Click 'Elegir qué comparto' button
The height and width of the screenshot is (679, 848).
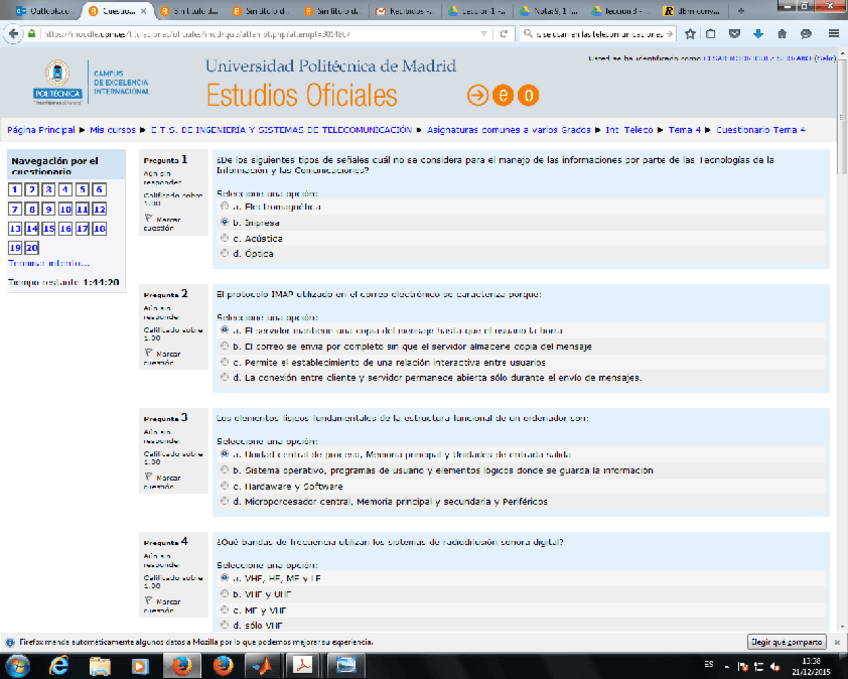(x=786, y=642)
